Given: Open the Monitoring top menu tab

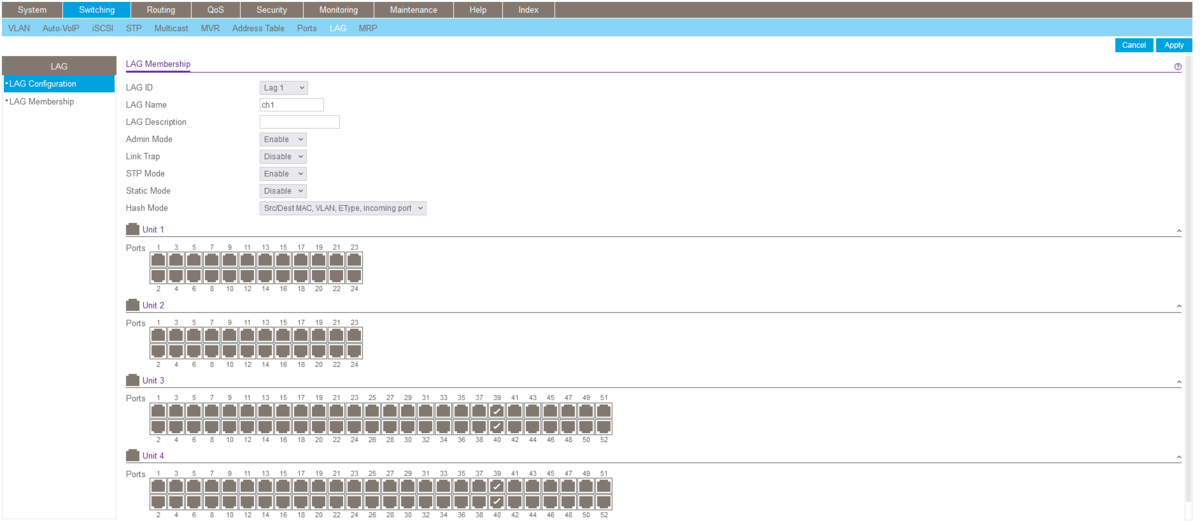Looking at the screenshot, I should point(338,10).
